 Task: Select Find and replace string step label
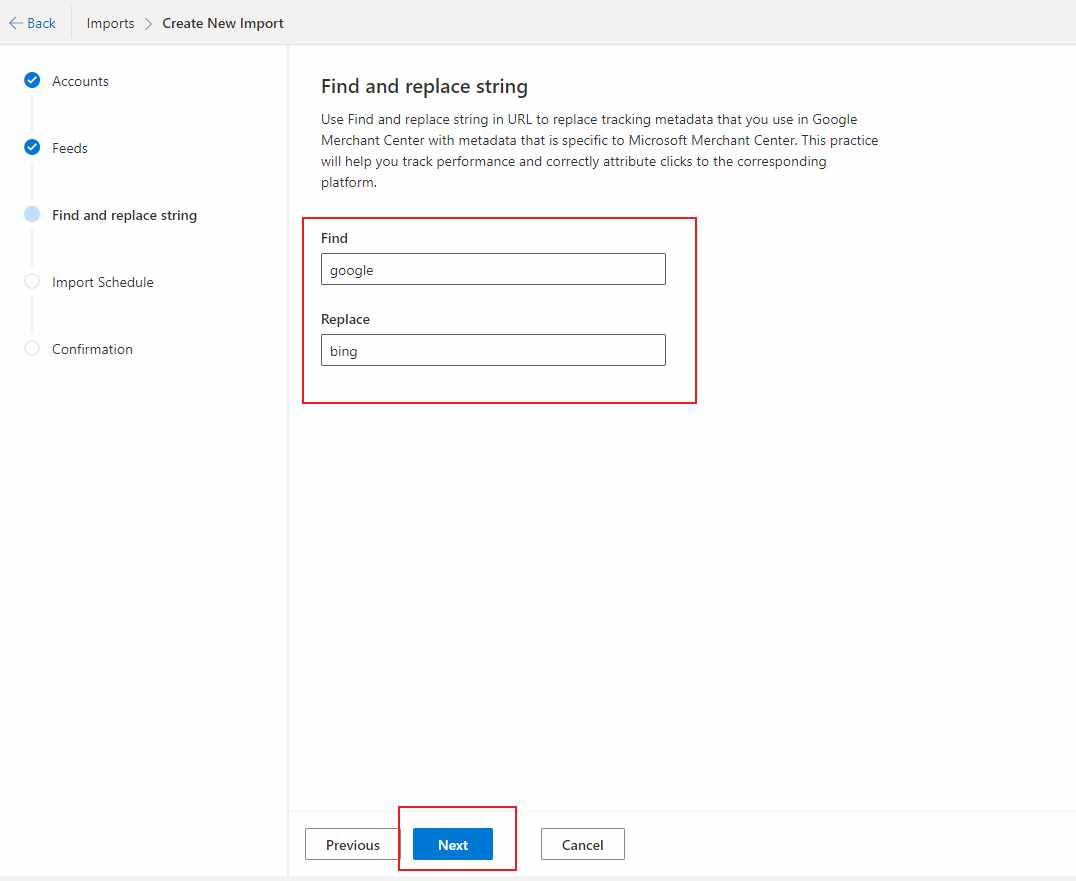[124, 215]
